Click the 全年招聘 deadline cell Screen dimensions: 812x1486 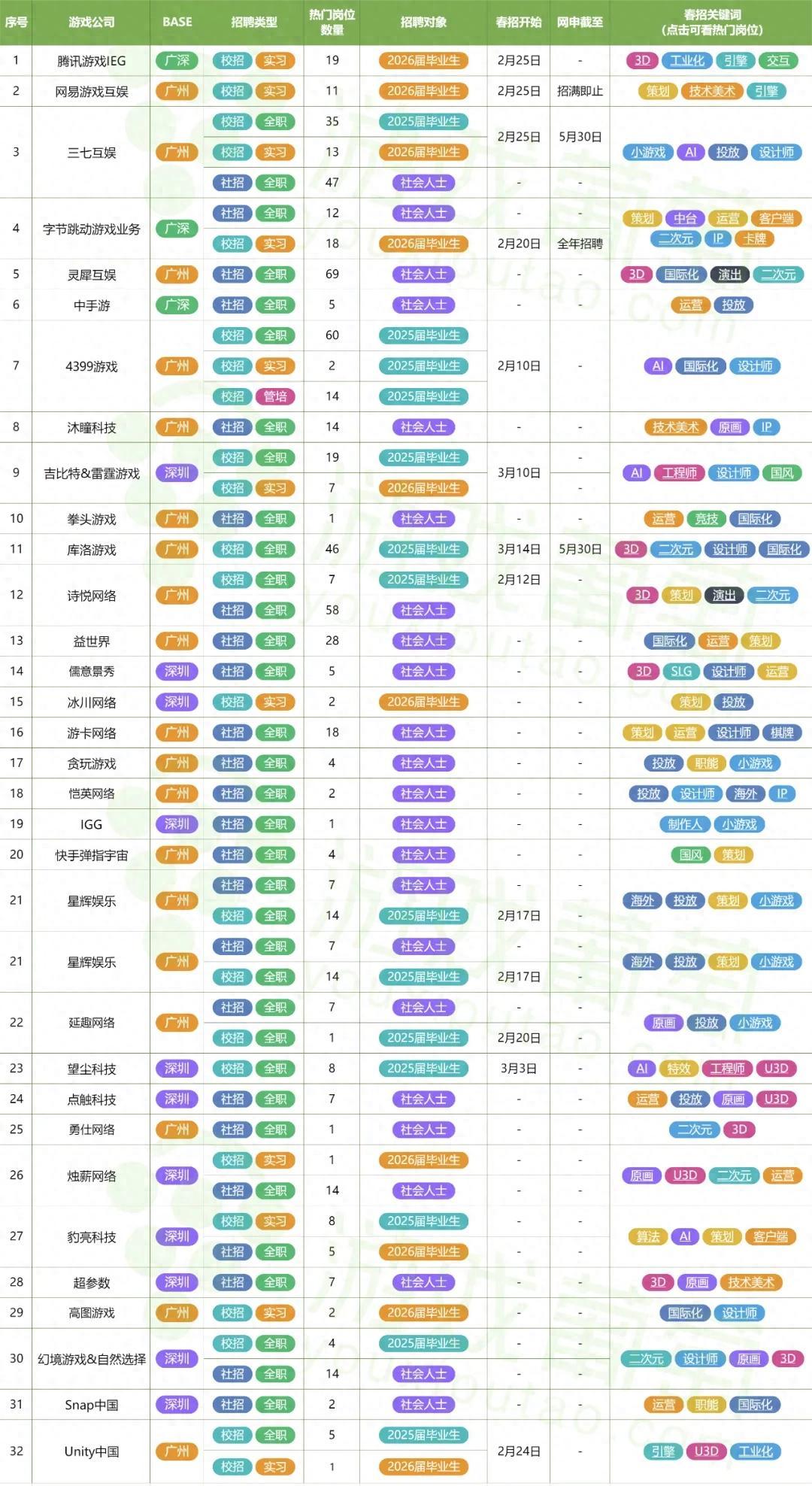[x=580, y=244]
